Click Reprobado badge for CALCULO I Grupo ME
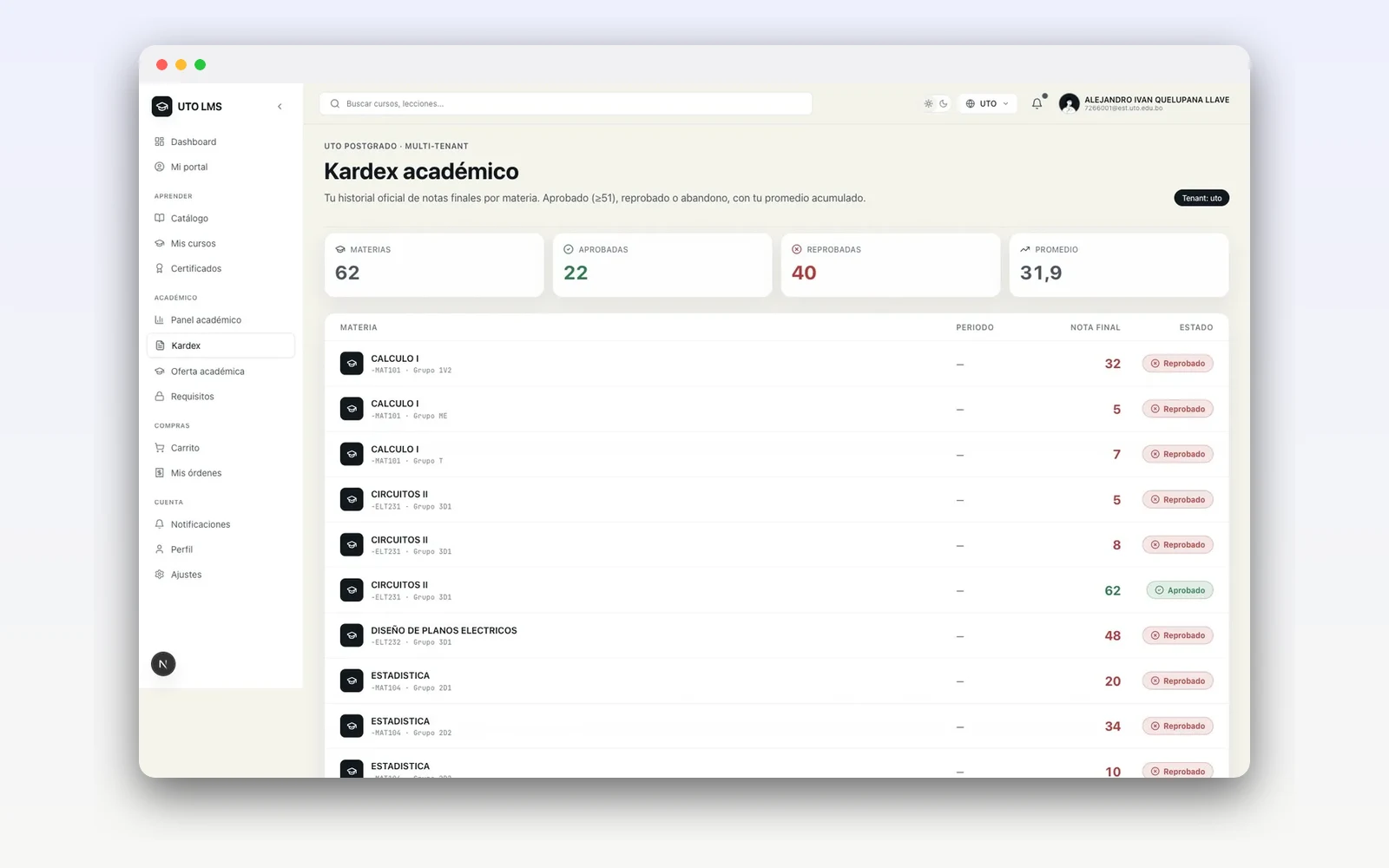1389x868 pixels. (1178, 409)
